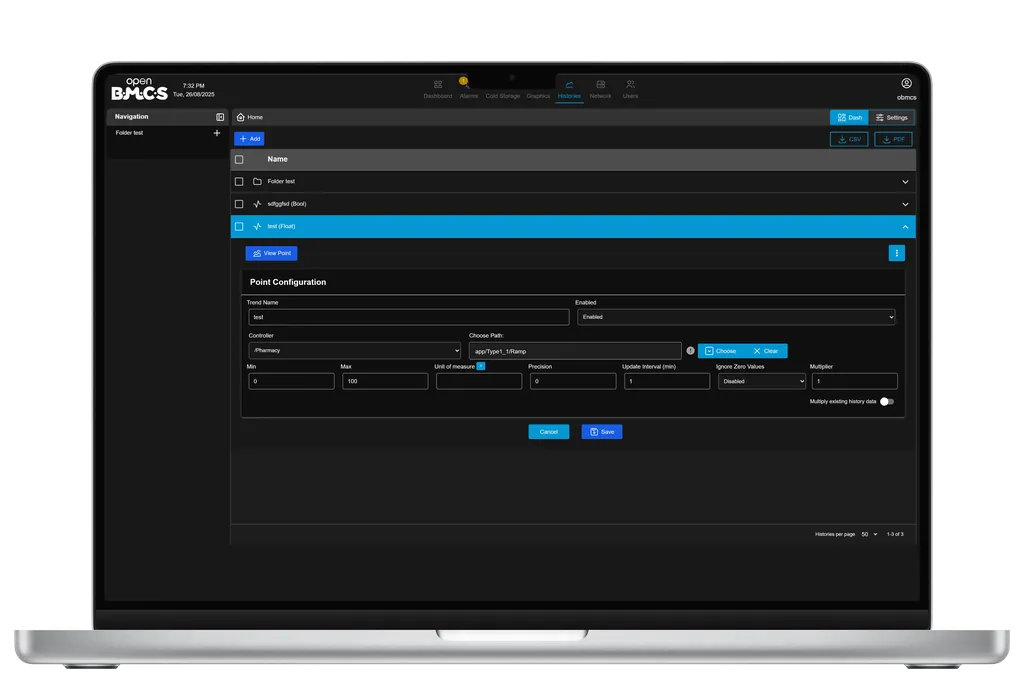1024x675 pixels.
Task: Collapse the Navigation panel icon
Action: coord(220,117)
